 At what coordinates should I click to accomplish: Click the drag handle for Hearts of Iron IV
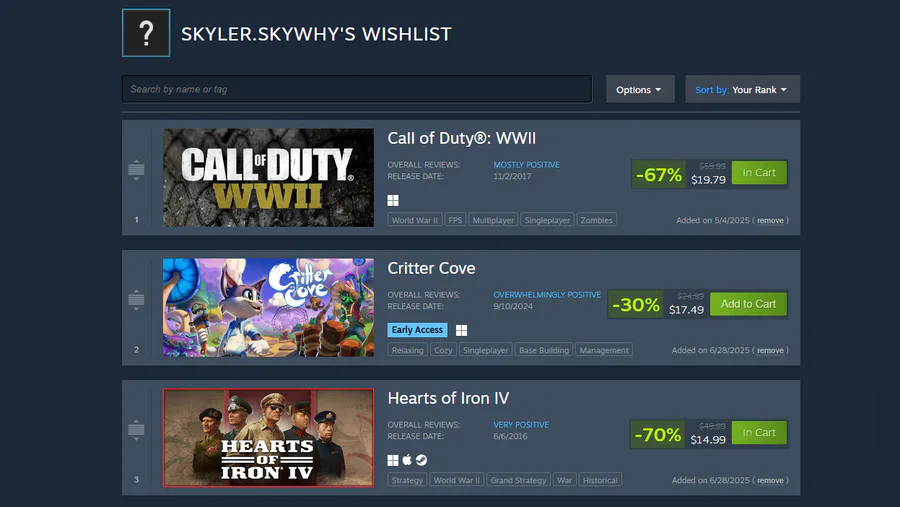coord(136,430)
